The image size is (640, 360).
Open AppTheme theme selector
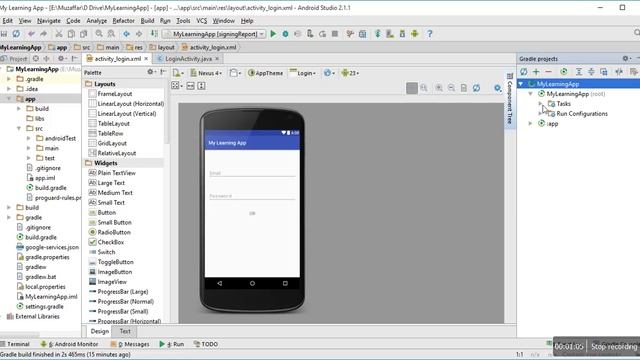pos(265,73)
